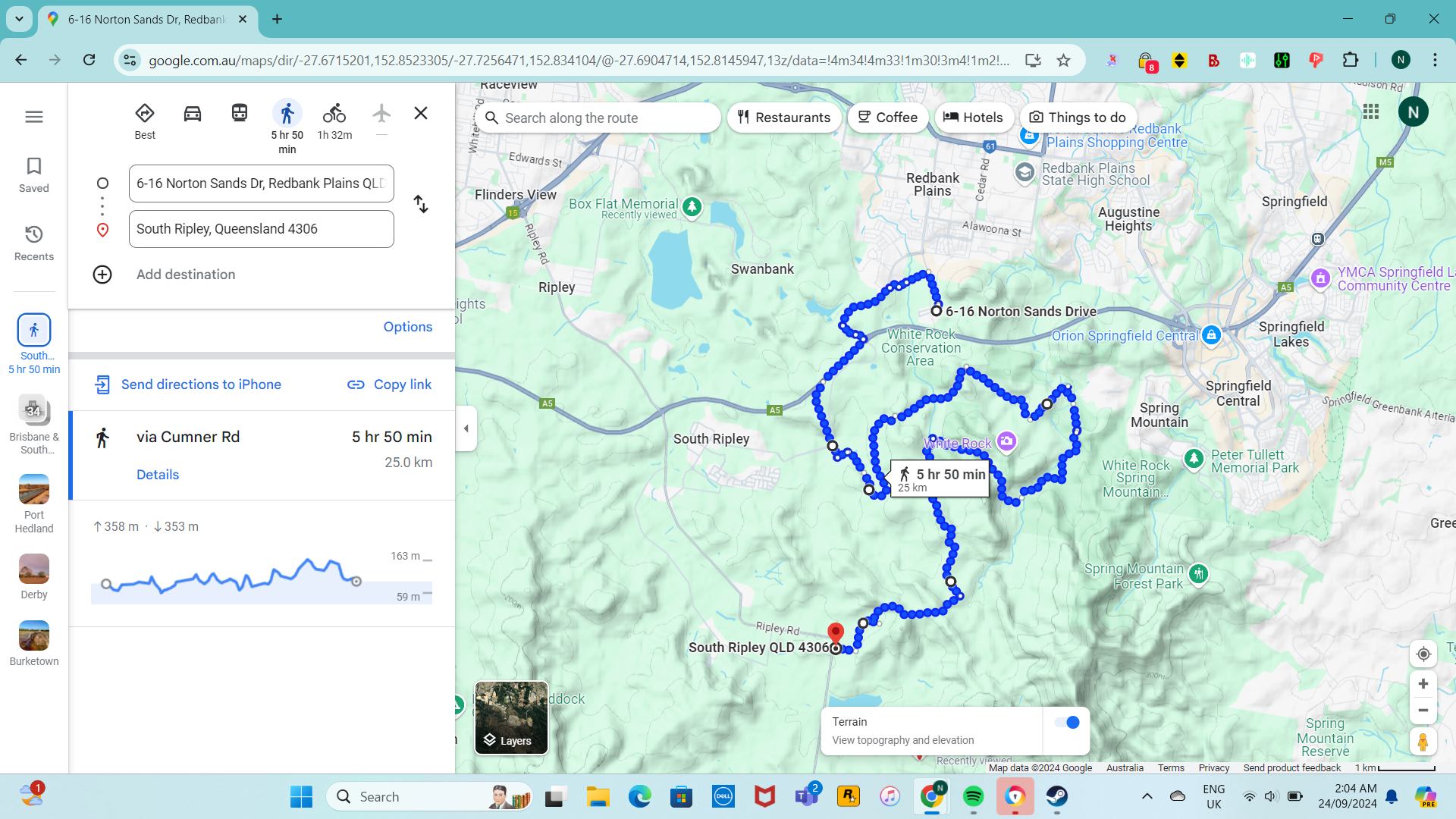Filter route by Coffee
Viewport: 1456px width, 819px height.
pyautogui.click(x=888, y=118)
